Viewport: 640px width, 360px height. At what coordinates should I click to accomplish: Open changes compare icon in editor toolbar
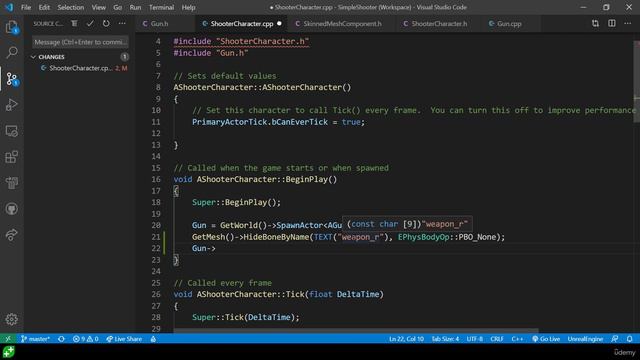[596, 24]
